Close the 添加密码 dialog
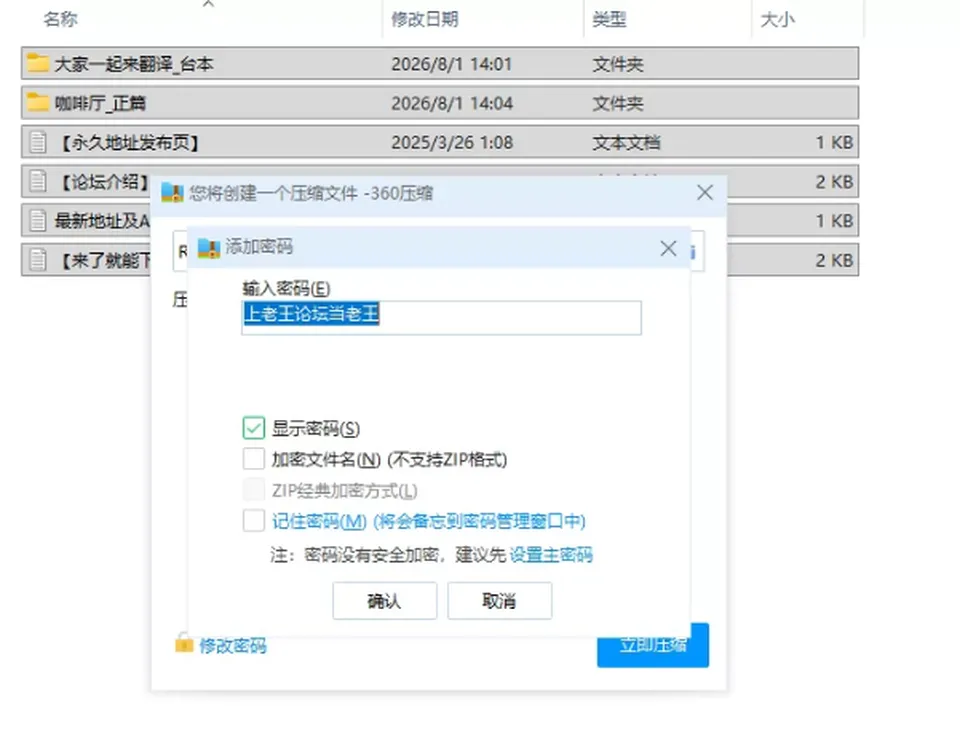 [669, 248]
